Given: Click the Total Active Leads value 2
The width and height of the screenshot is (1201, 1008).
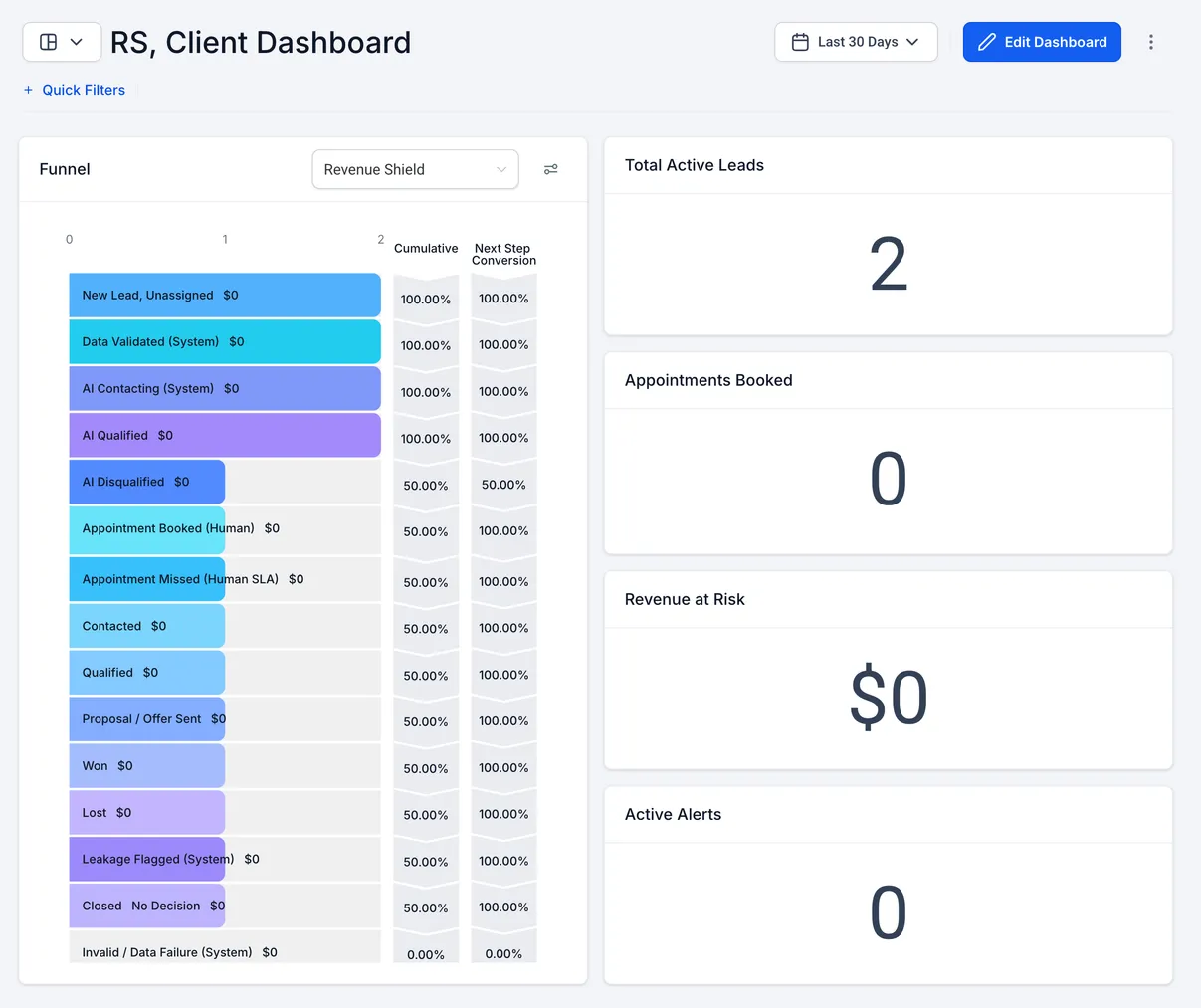Looking at the screenshot, I should [x=889, y=265].
